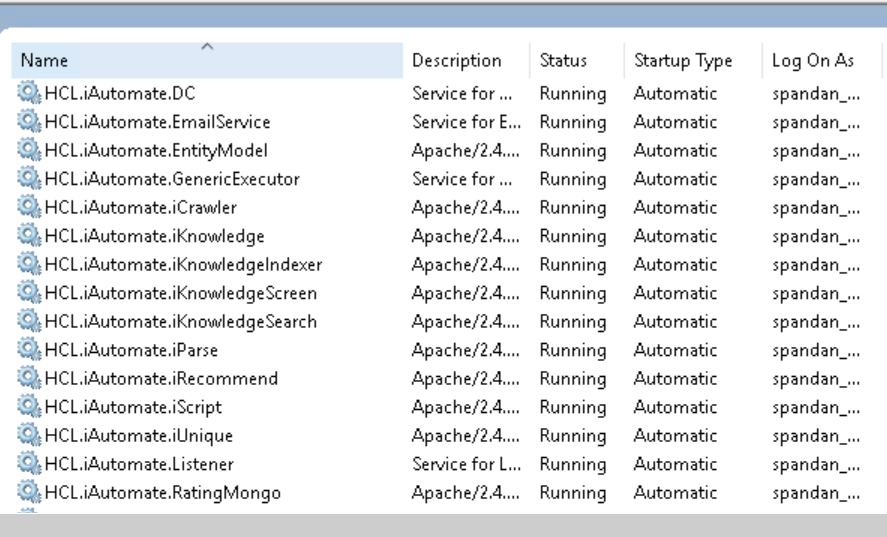Click the Running status of HCL.iAutomate.iScript

(x=572, y=407)
